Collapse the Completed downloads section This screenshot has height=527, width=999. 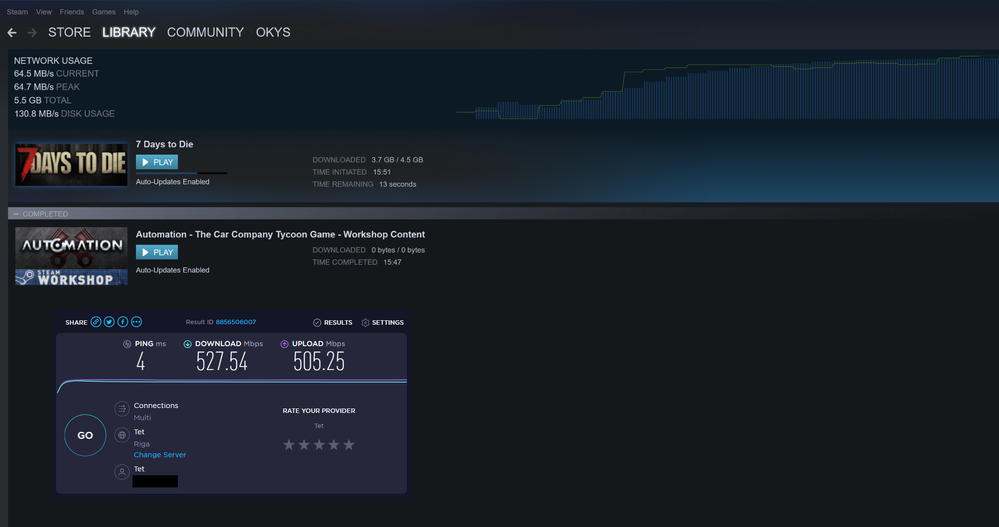[x=13, y=214]
